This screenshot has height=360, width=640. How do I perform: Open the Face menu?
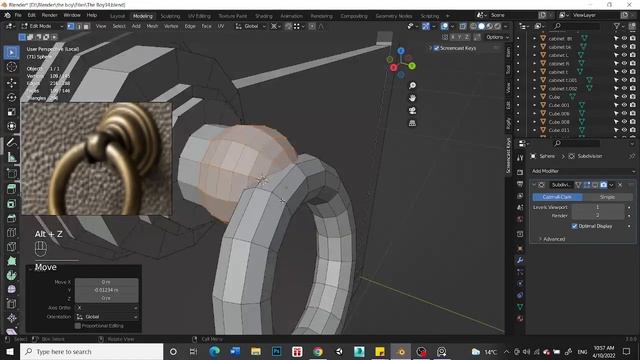click(x=207, y=26)
